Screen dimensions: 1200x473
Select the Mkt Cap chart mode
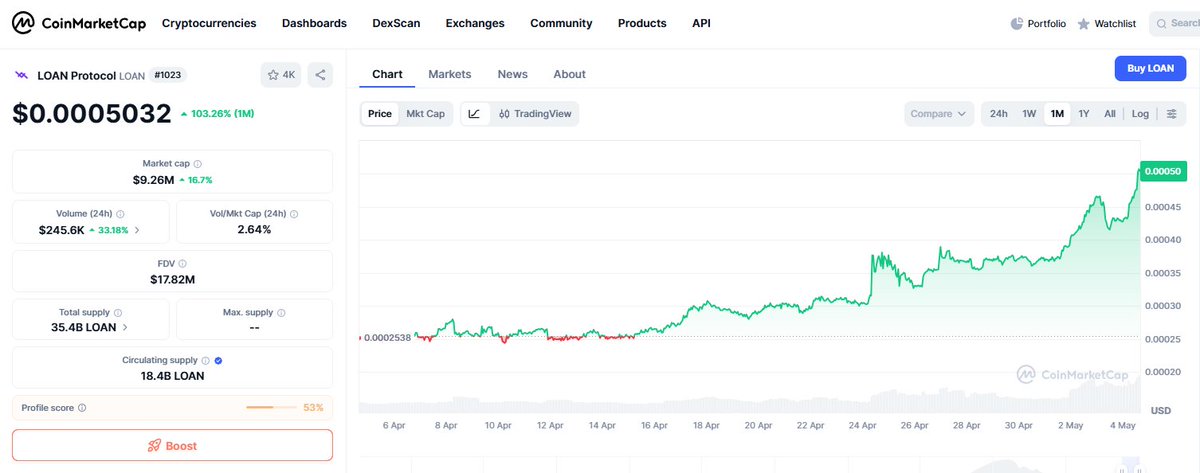[x=425, y=114]
